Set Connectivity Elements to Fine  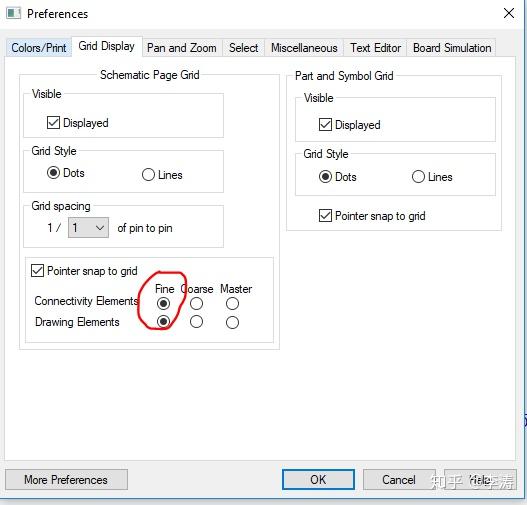point(163,303)
